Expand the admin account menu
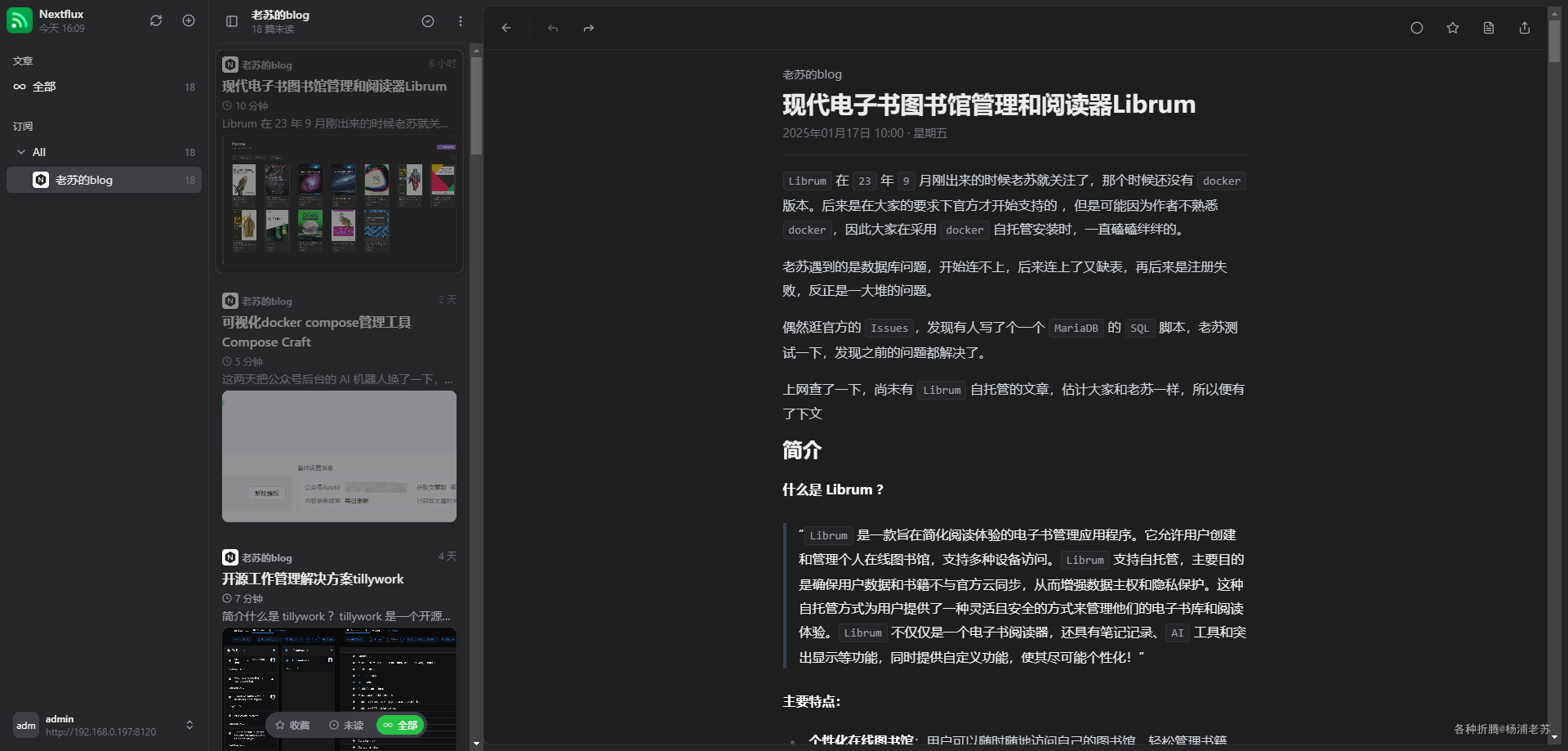The height and width of the screenshot is (751, 1568). point(189,725)
